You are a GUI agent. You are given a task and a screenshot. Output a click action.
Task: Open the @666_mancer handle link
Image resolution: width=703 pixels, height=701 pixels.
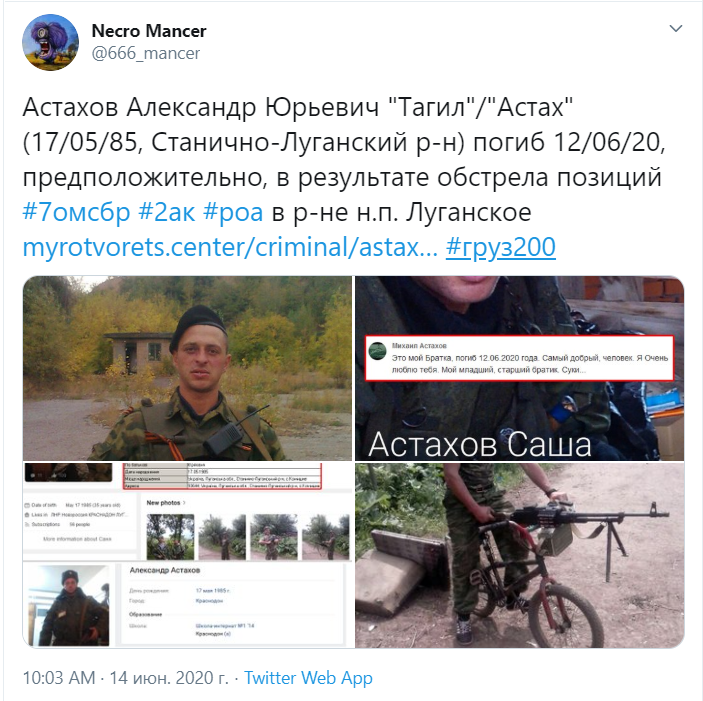pos(146,53)
